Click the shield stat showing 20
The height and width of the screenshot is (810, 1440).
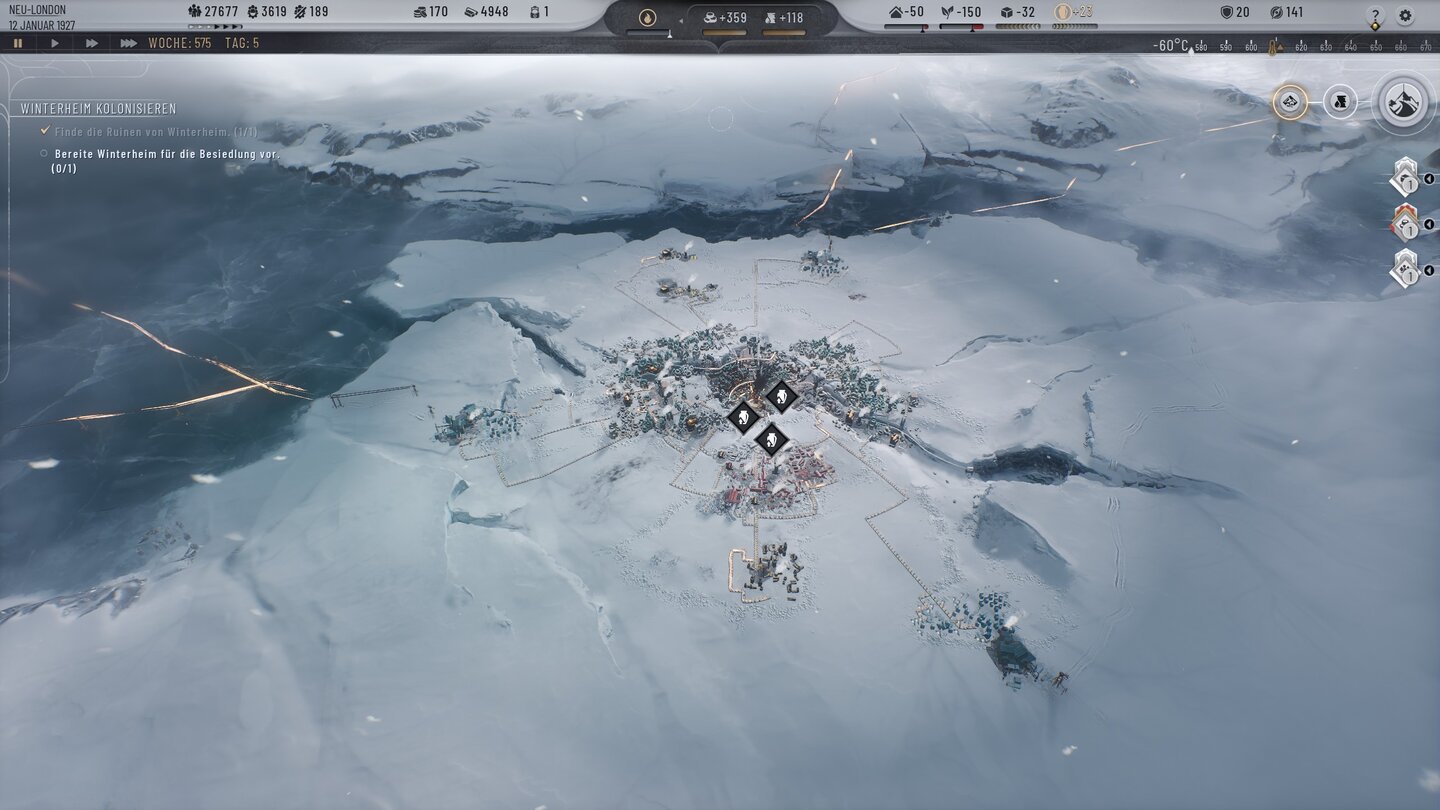coord(1227,12)
